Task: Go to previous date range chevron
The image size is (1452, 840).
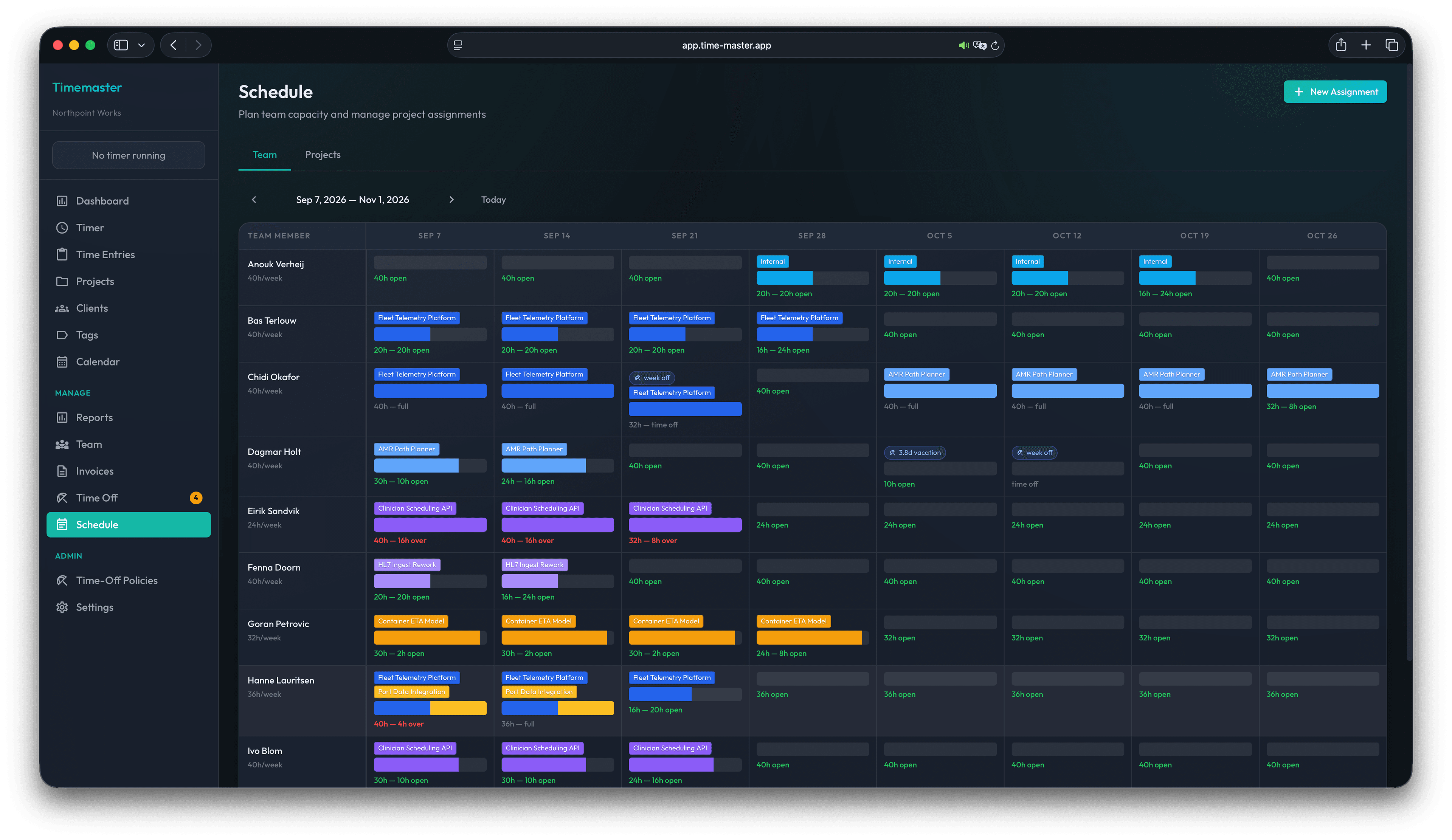Action: tap(254, 199)
